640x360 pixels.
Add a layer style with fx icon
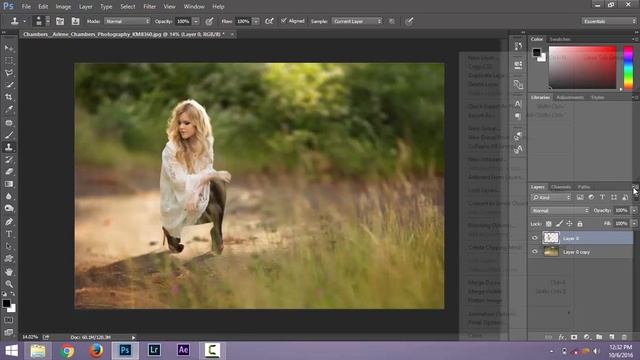click(562, 337)
